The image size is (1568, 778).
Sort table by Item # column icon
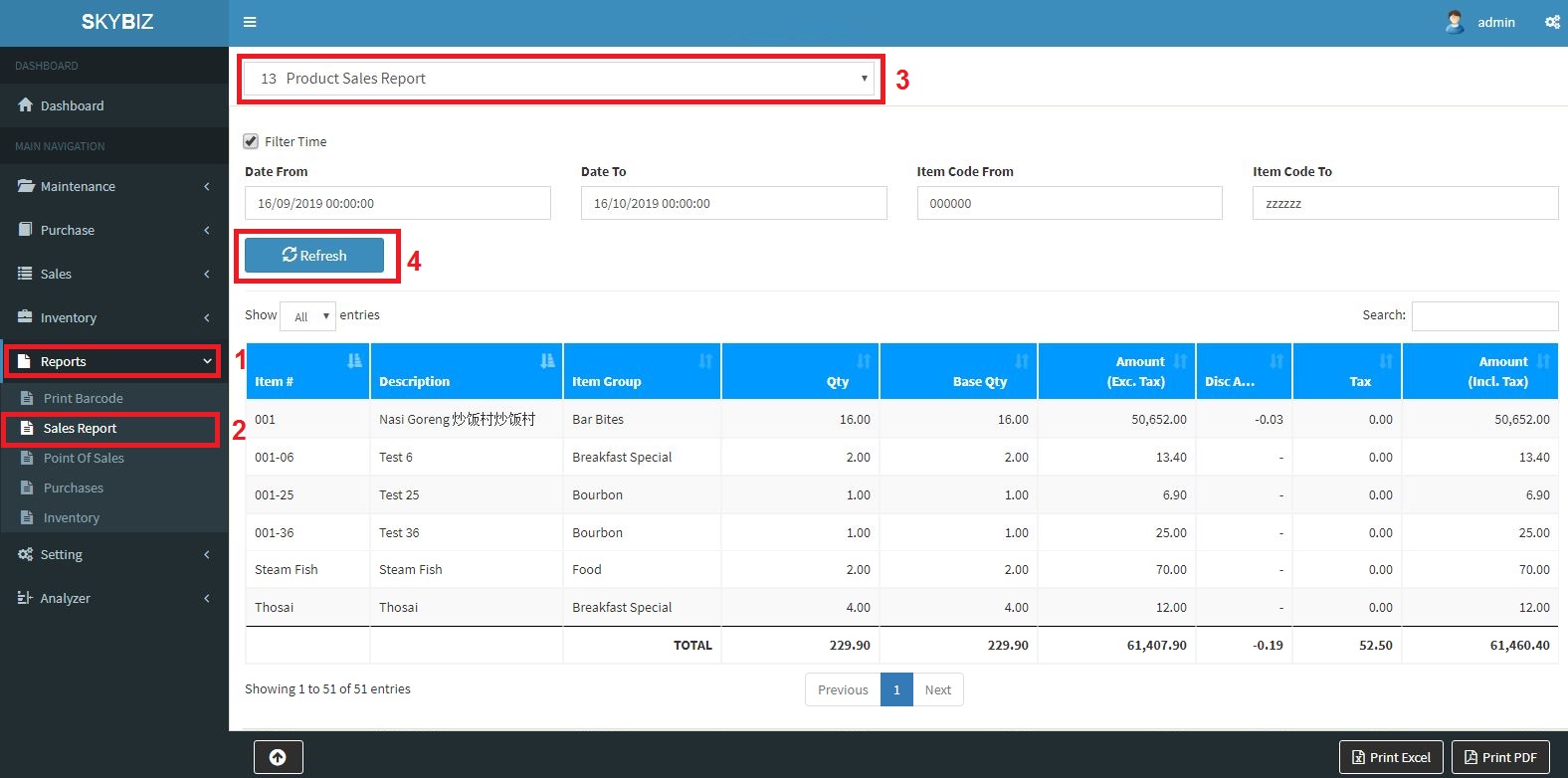pyautogui.click(x=354, y=361)
